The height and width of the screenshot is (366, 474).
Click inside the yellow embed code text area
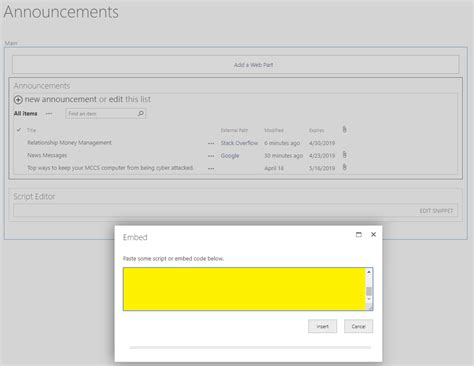[244, 289]
